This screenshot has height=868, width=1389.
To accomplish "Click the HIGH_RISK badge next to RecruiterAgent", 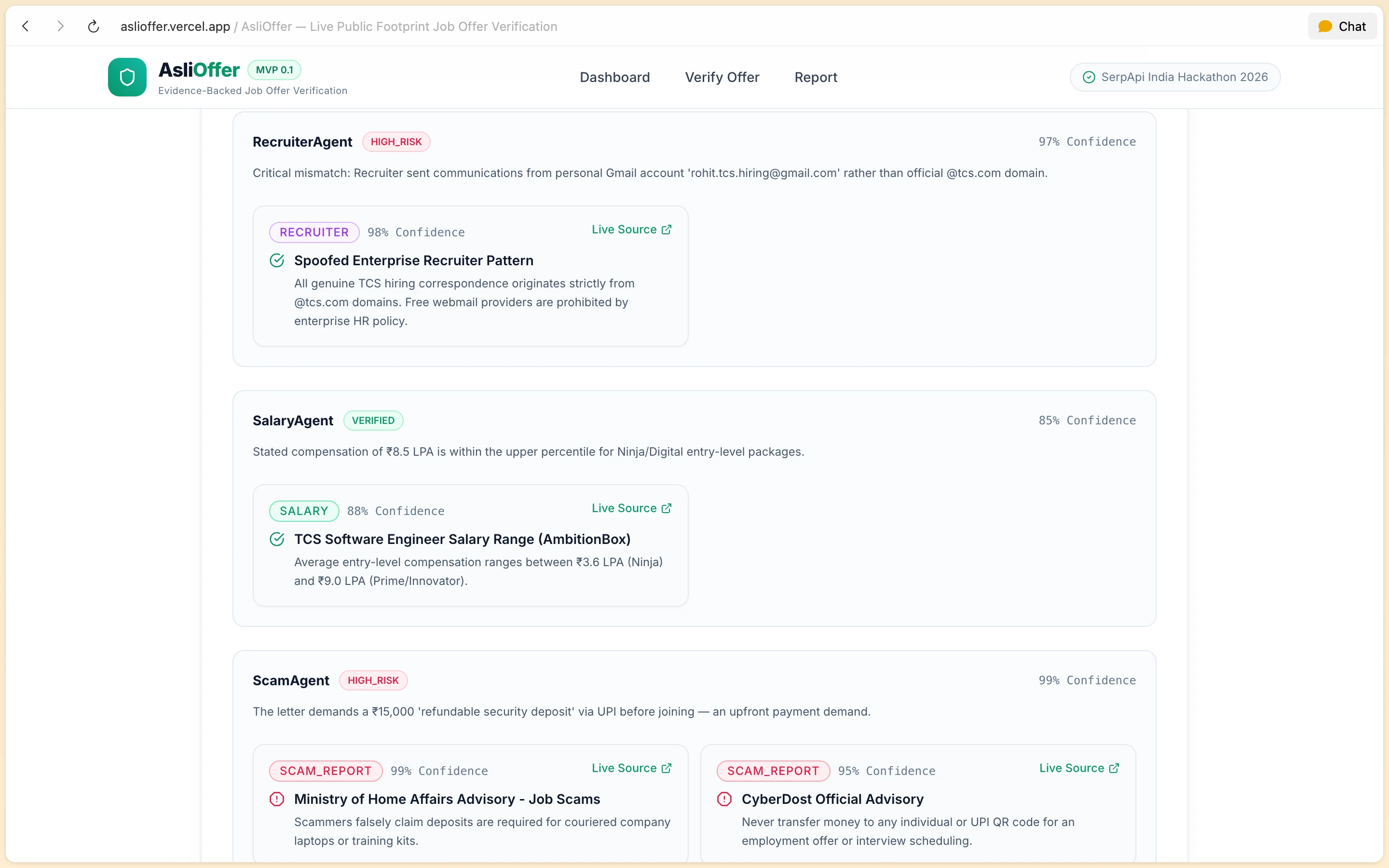I will [x=396, y=142].
